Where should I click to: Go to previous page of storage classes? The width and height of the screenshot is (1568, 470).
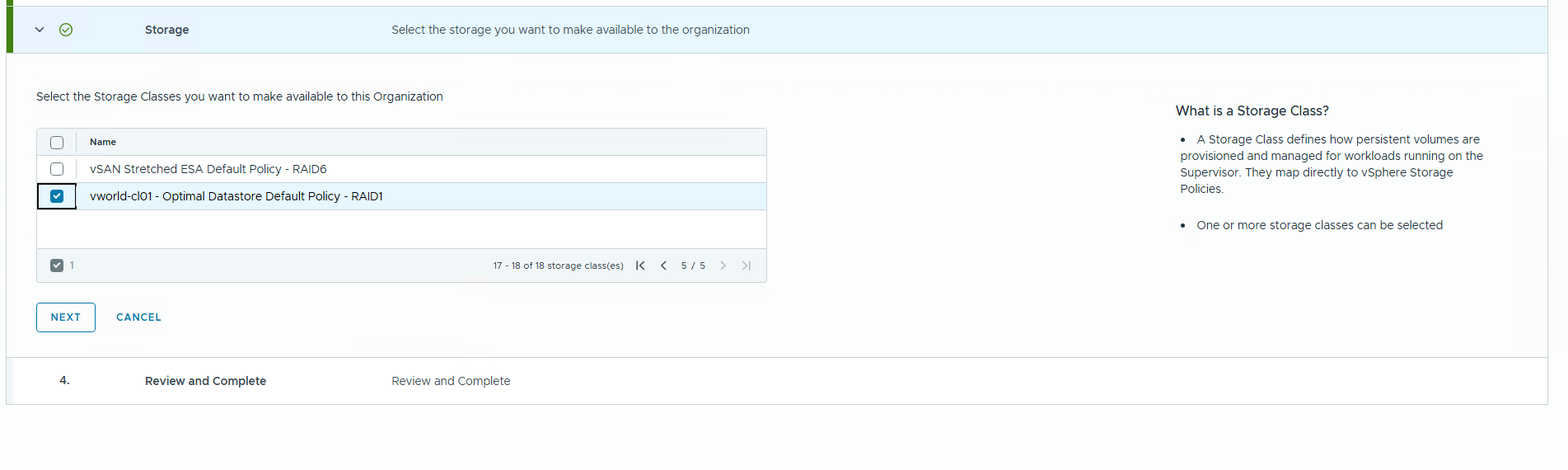click(663, 266)
